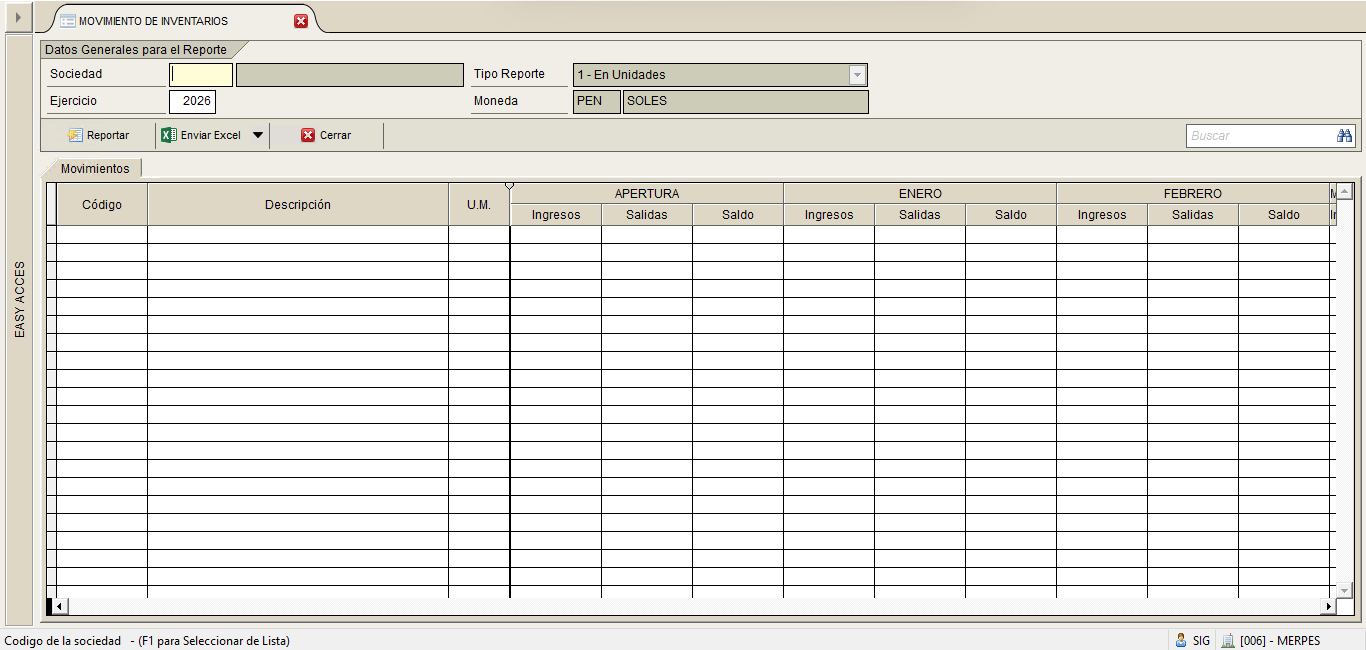Click the horizontal scrollbar right arrow
Viewport: 1366px width, 650px height.
tap(1328, 606)
